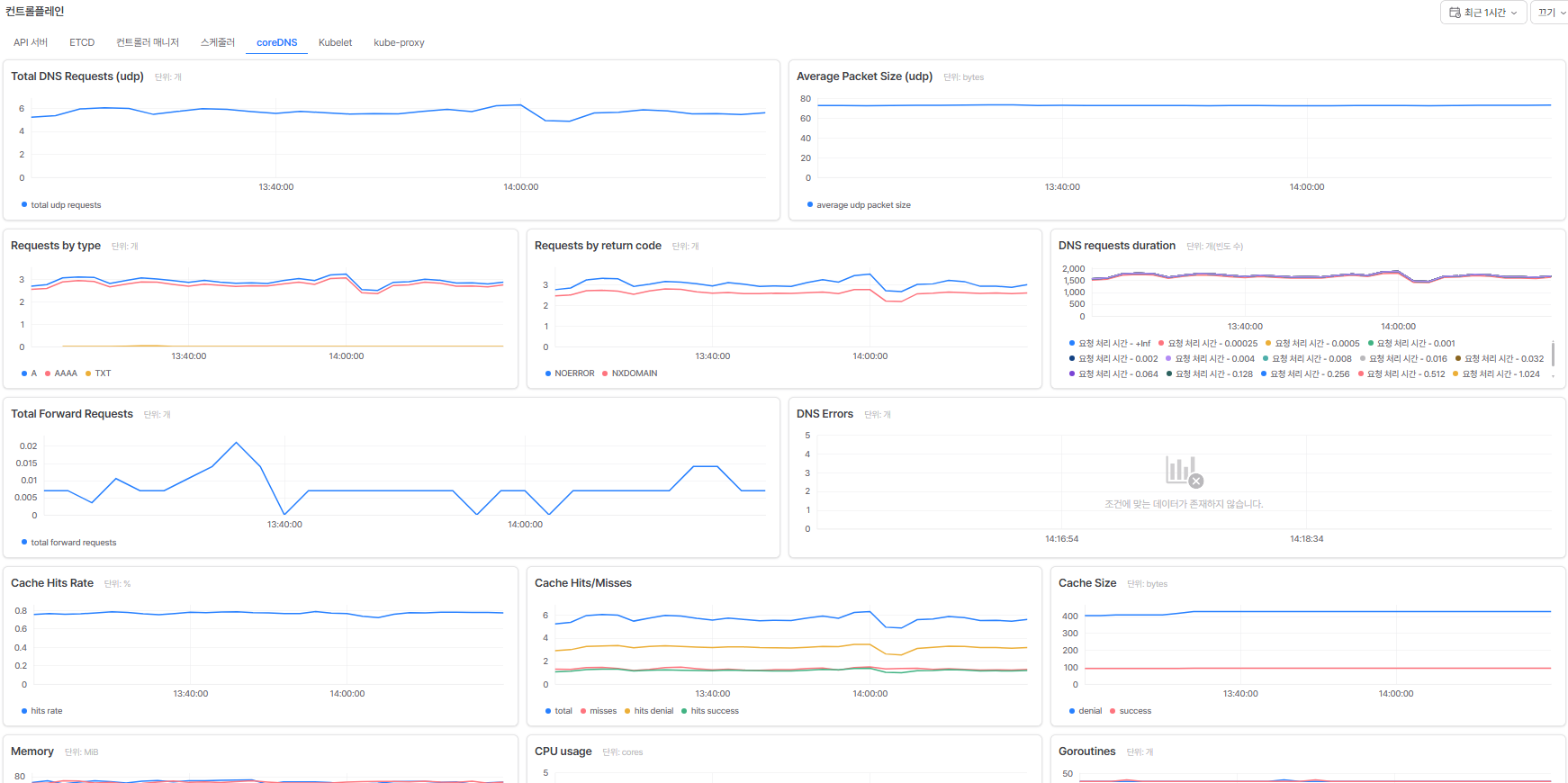Toggle the 요청 처리 시간 - +Inf legend entry
The height and width of the screenshot is (783, 1568).
click(x=1110, y=344)
